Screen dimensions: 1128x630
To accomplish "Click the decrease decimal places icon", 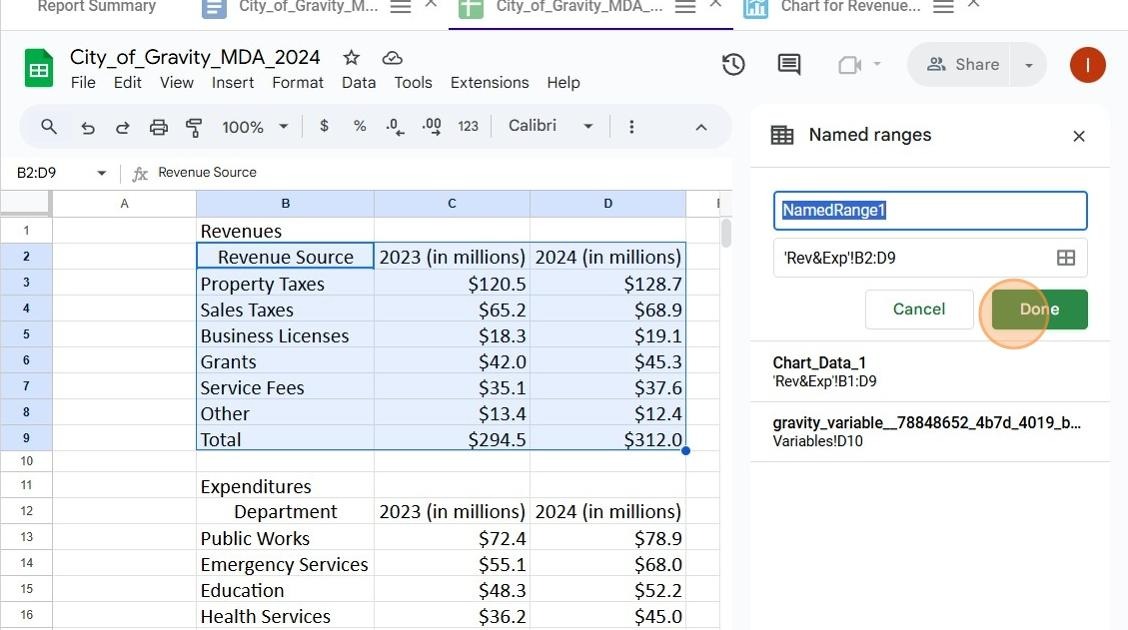I will point(395,127).
